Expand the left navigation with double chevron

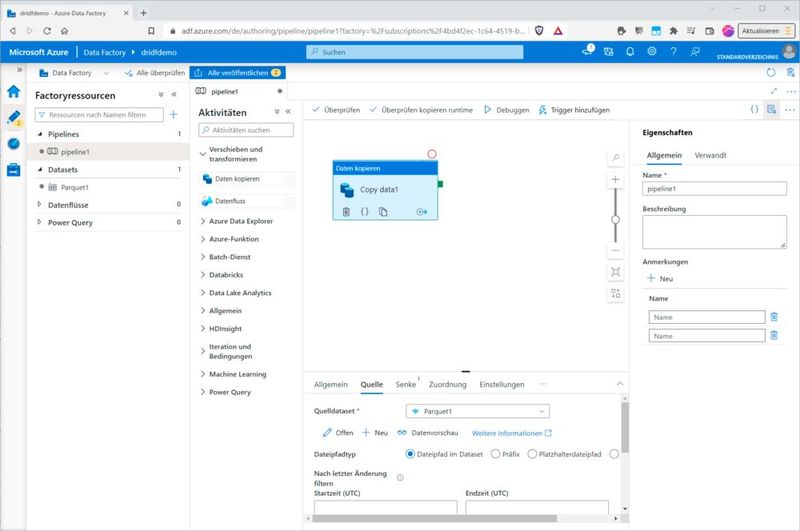point(19,70)
